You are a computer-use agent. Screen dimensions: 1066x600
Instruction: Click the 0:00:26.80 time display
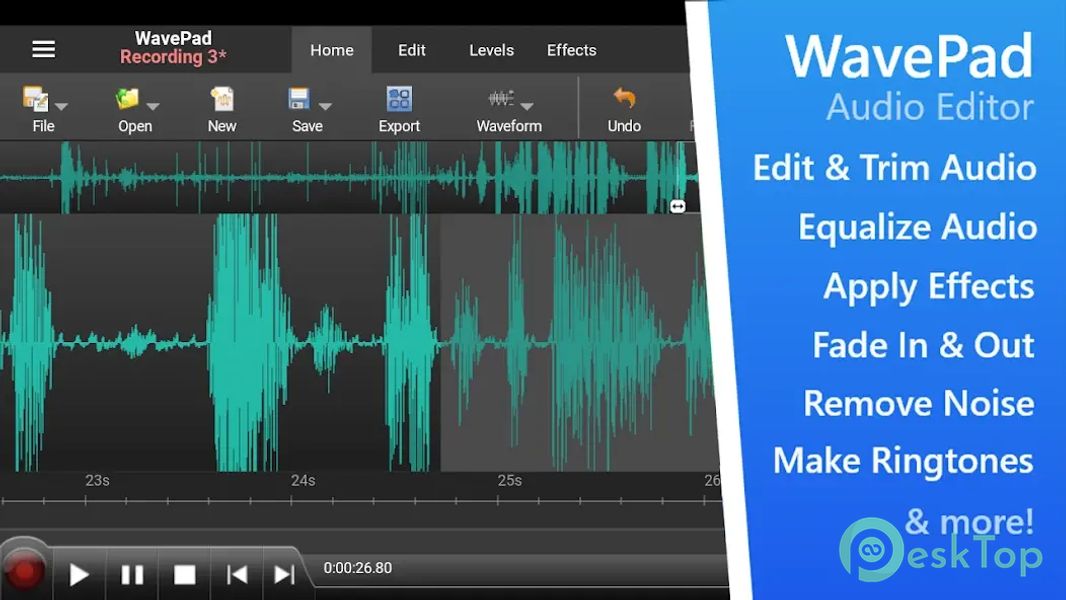coord(358,568)
